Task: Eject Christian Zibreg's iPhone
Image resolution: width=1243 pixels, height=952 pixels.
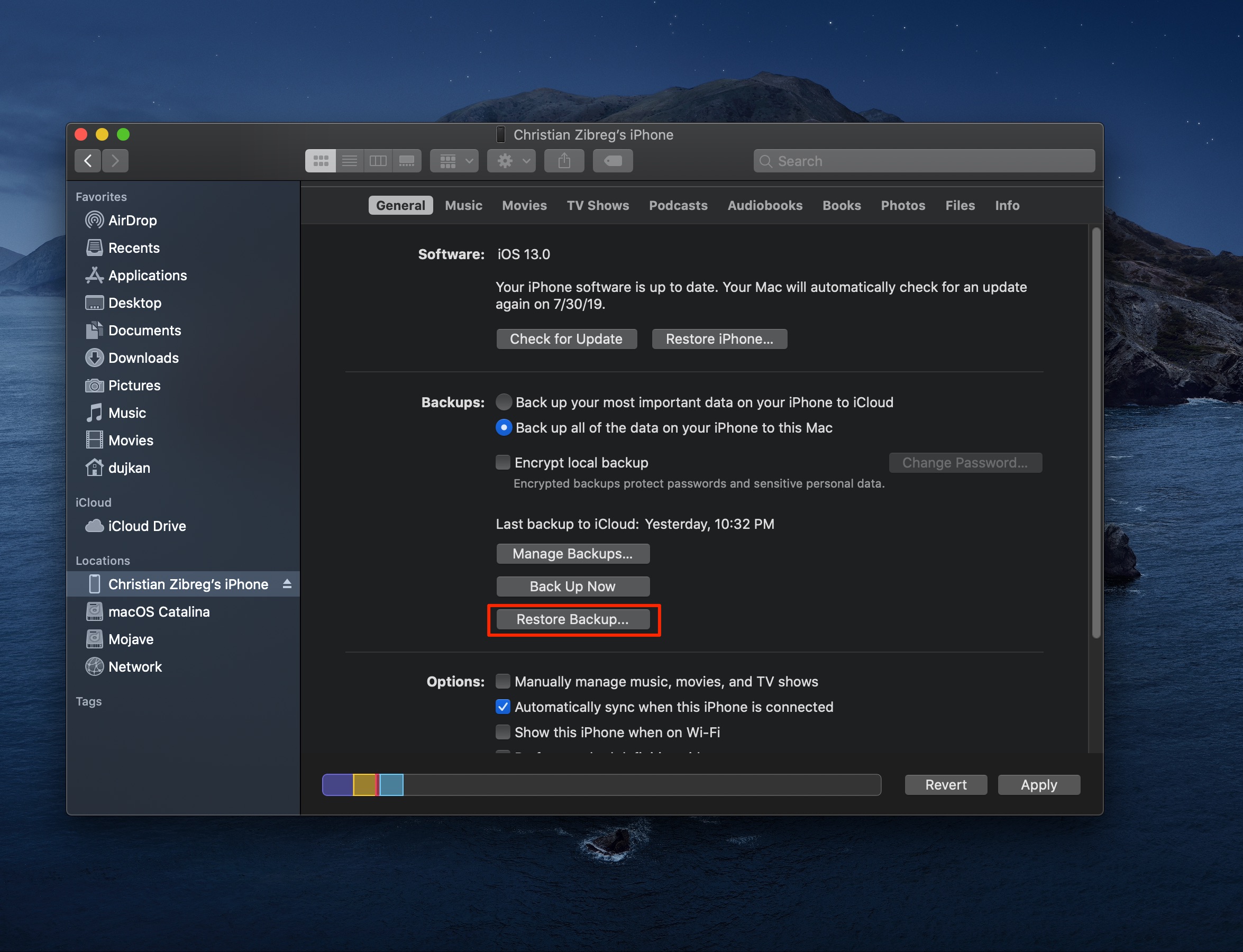Action: 287,584
